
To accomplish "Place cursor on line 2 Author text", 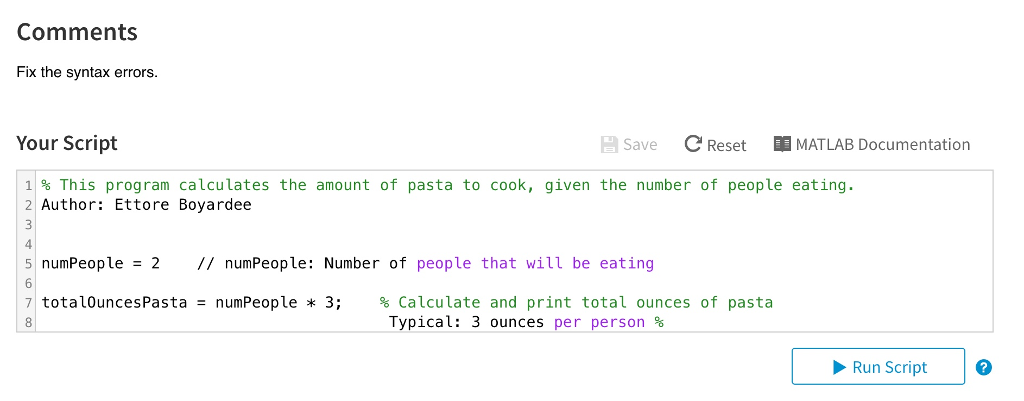I will tap(146, 205).
